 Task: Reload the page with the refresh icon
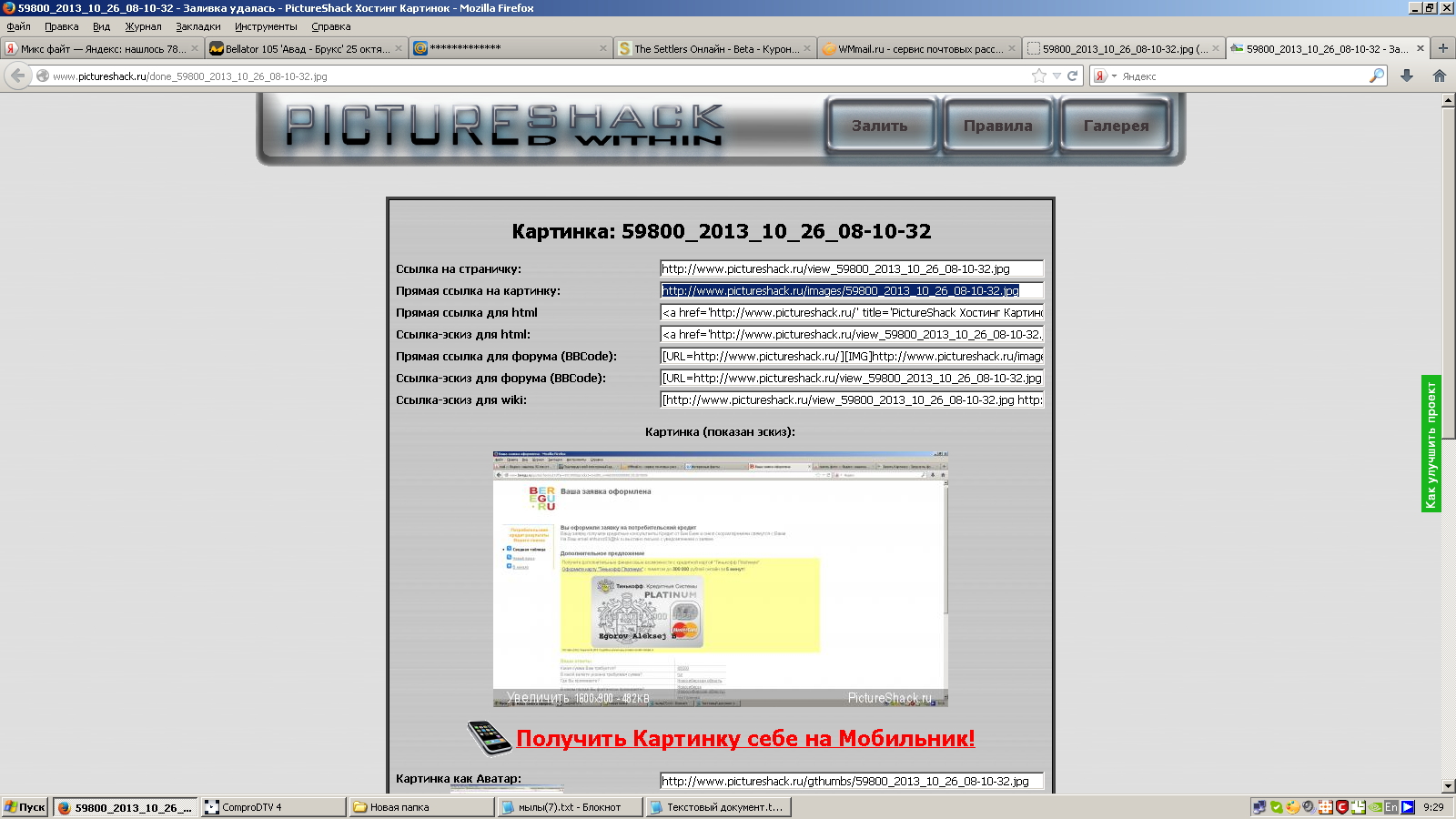[x=1072, y=76]
